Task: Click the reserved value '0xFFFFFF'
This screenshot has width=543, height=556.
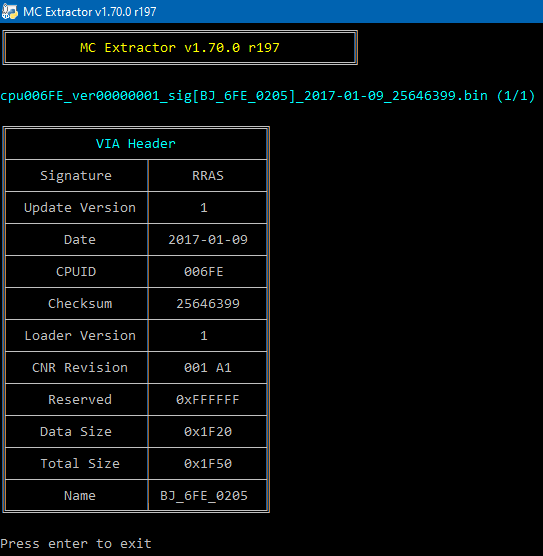Action: [x=208, y=400]
